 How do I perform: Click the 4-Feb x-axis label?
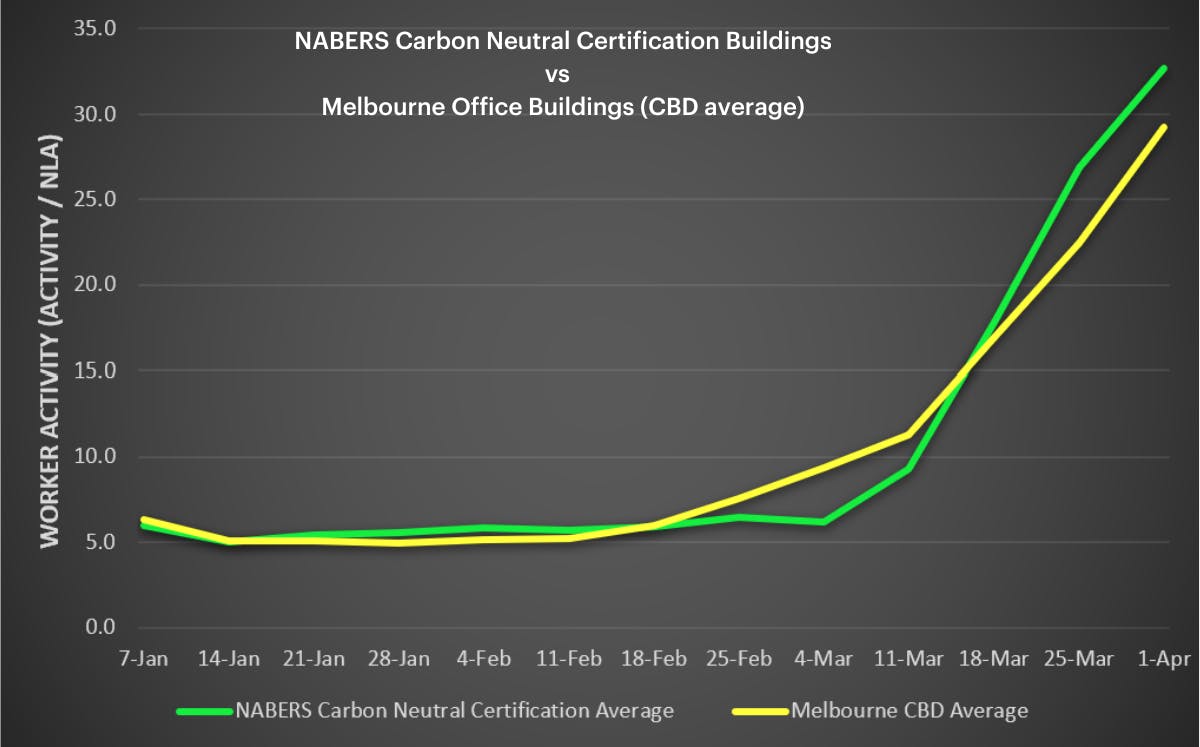pos(485,659)
